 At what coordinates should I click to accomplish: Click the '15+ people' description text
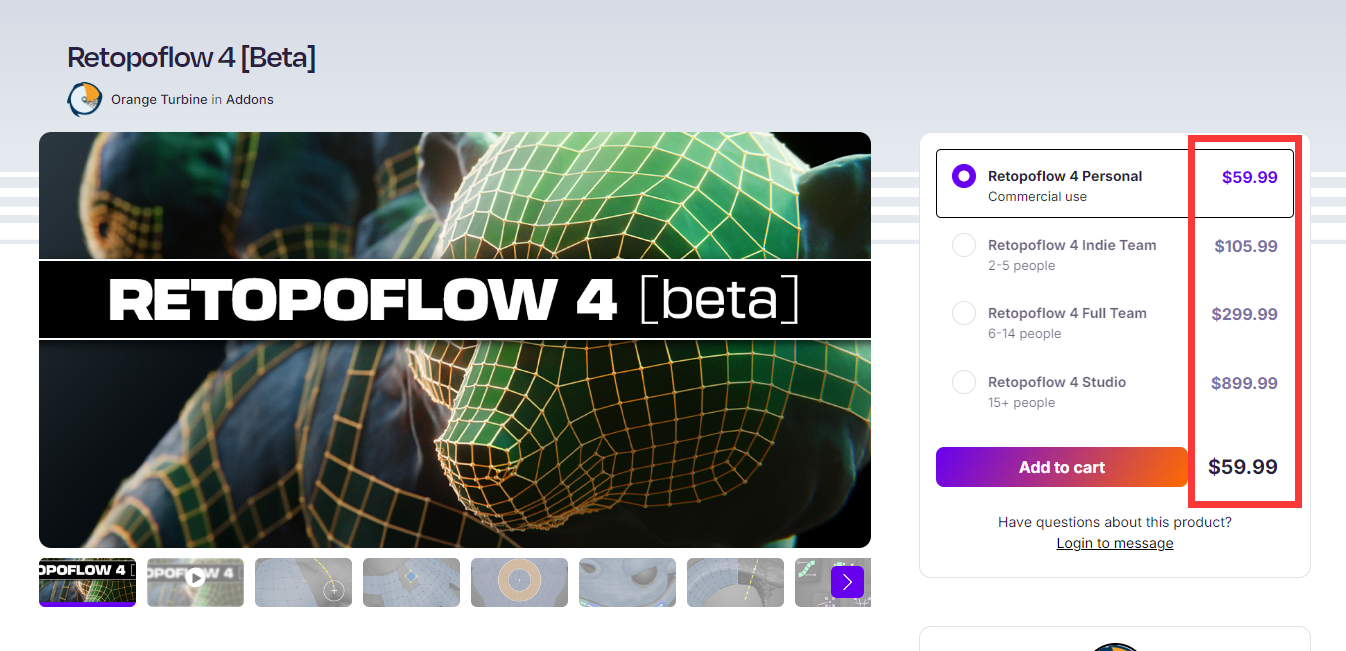(x=1021, y=402)
